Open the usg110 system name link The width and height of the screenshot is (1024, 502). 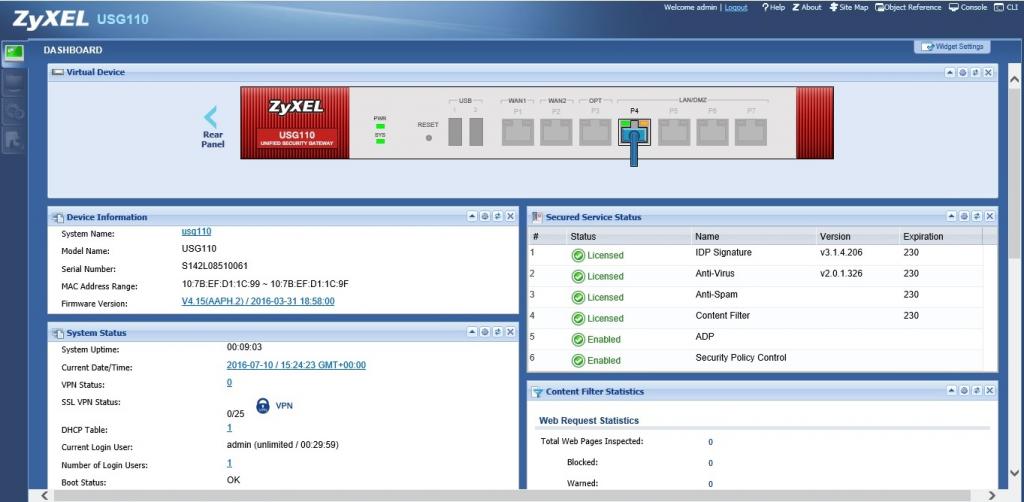pos(196,231)
